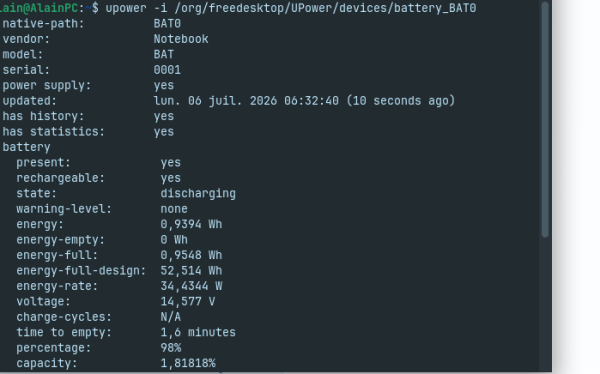Click the voltage value 14,577 V
Screen dimensions: 600x374
(x=188, y=302)
